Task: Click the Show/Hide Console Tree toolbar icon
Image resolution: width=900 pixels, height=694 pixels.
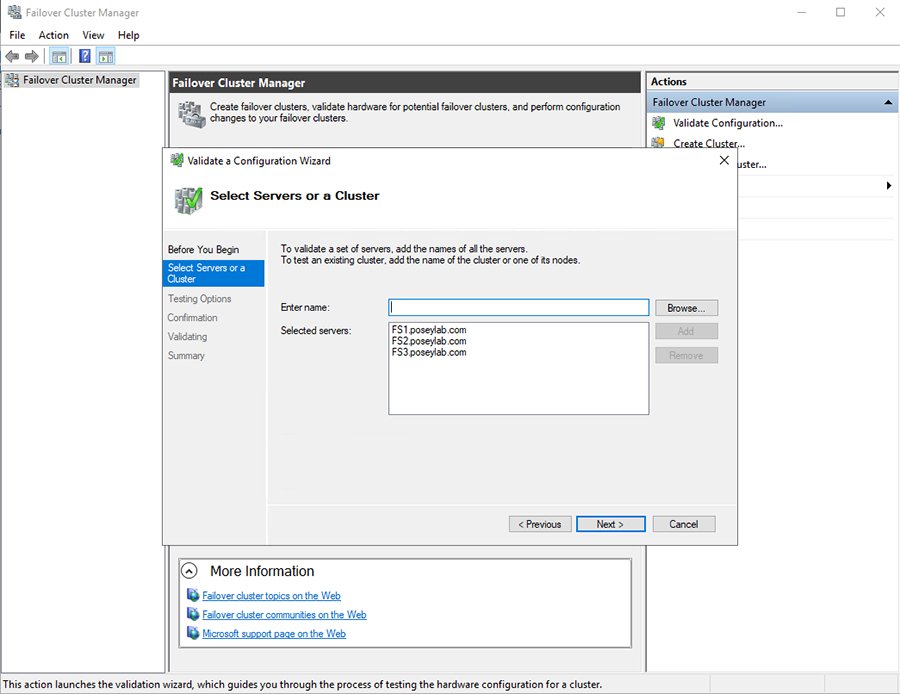Action: (58, 56)
